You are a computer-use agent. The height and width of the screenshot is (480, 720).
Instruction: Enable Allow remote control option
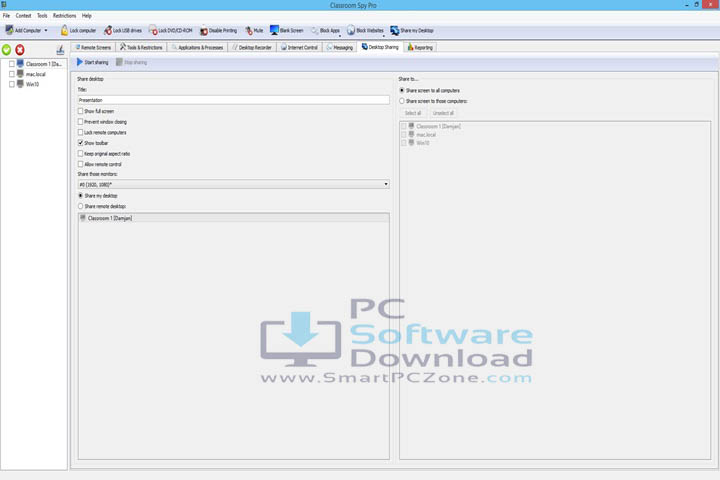pyautogui.click(x=80, y=164)
